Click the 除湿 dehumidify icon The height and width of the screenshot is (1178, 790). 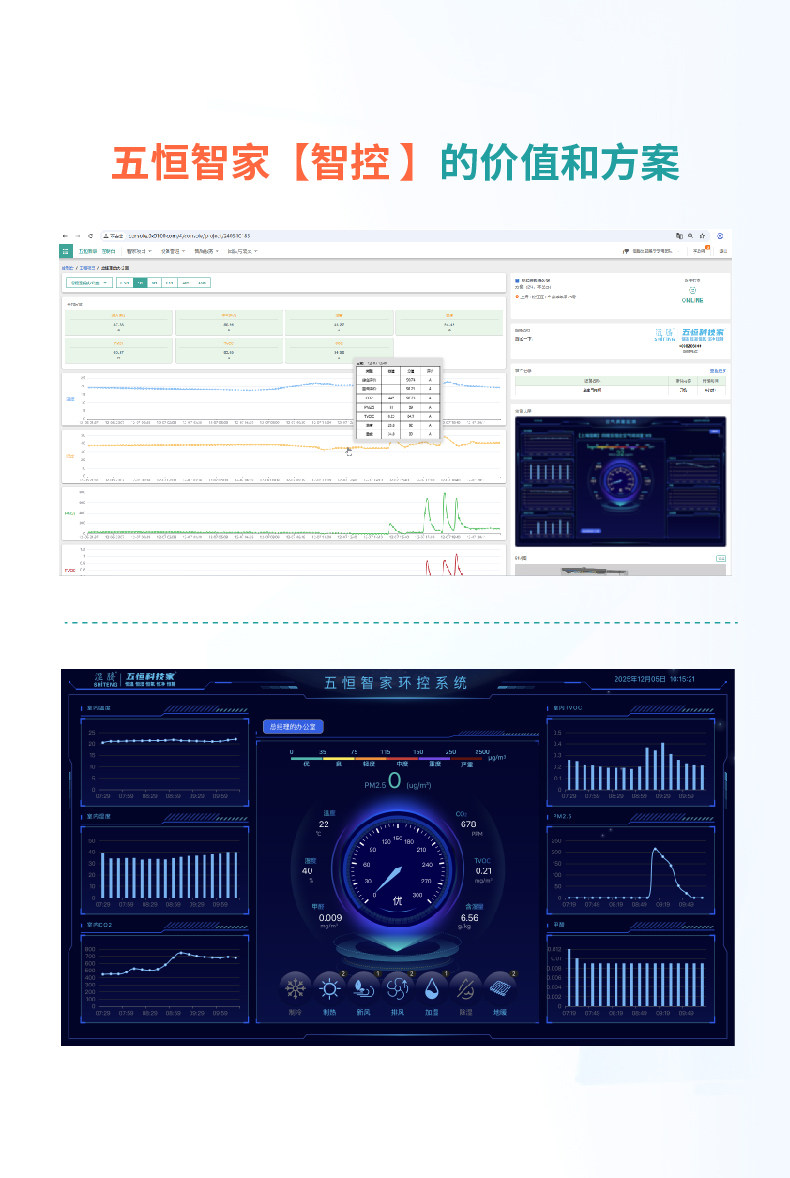[466, 989]
